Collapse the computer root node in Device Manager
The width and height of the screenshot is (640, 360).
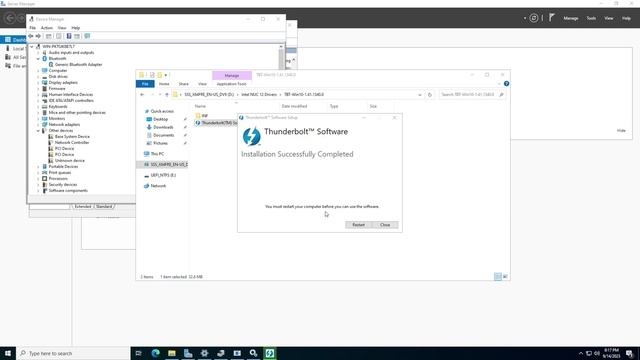tap(32, 47)
